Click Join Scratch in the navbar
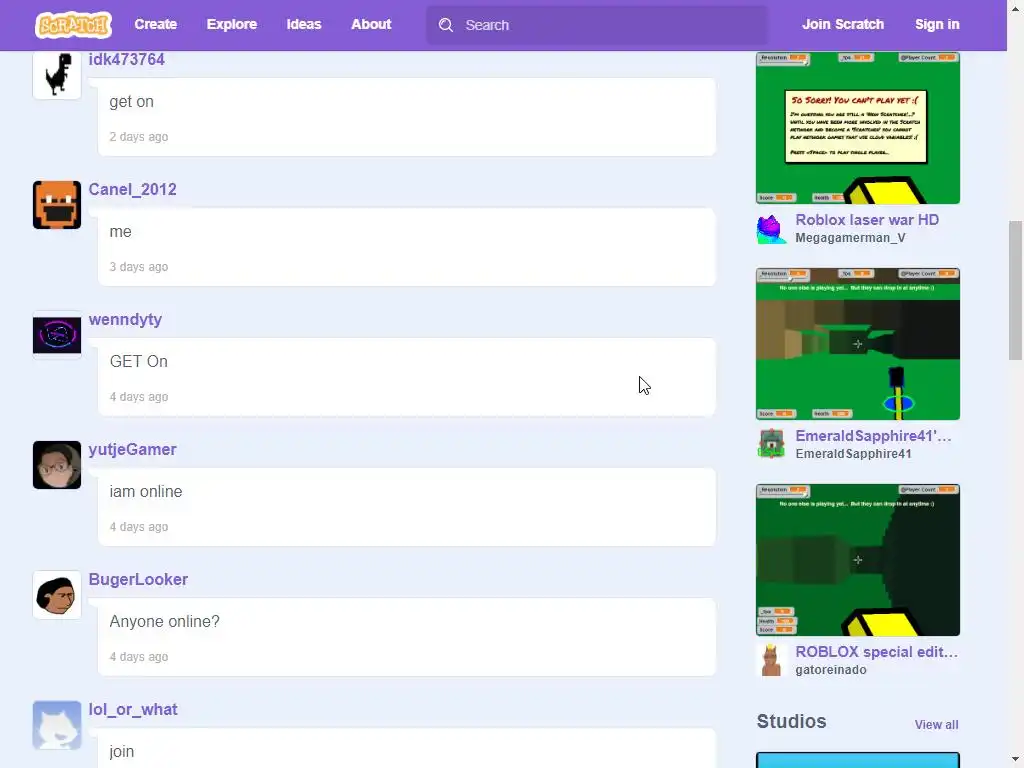1024x768 pixels. [842, 24]
